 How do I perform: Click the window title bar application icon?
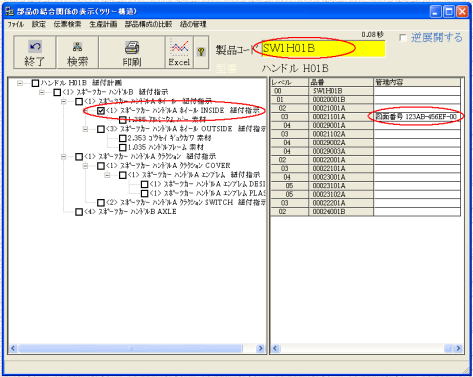tap(10, 12)
